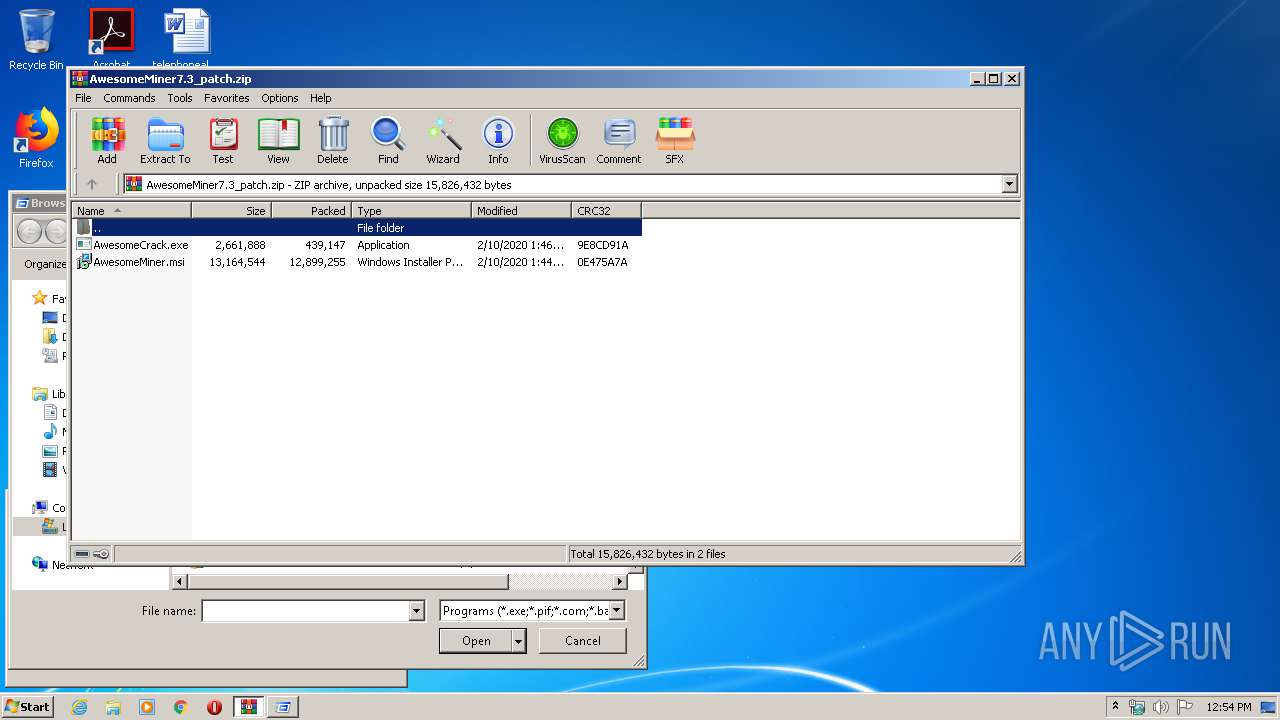Open the Programs file type dropdown

click(x=617, y=610)
